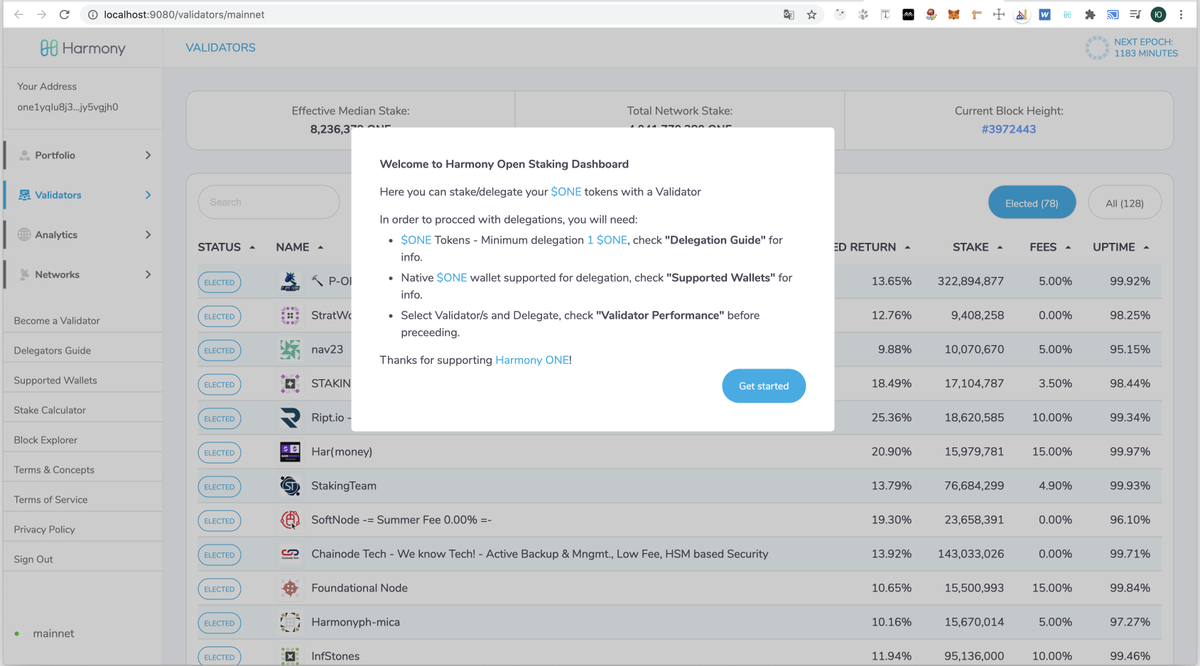Click the next epoch progress spinner

[1097, 48]
